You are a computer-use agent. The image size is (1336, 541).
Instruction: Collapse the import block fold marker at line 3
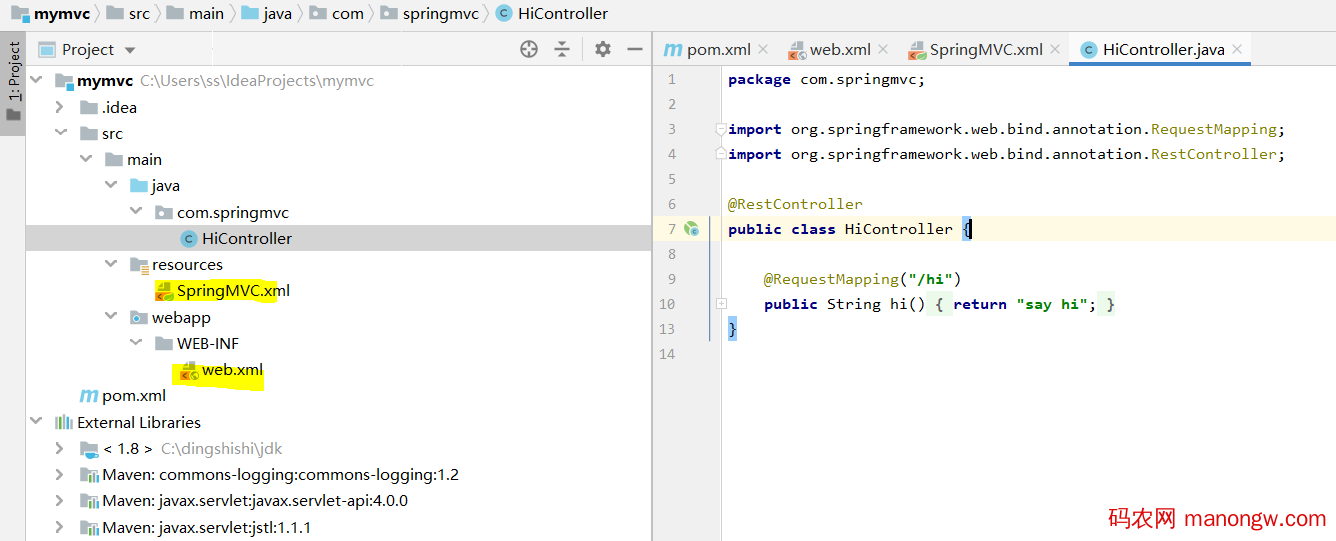(x=720, y=129)
